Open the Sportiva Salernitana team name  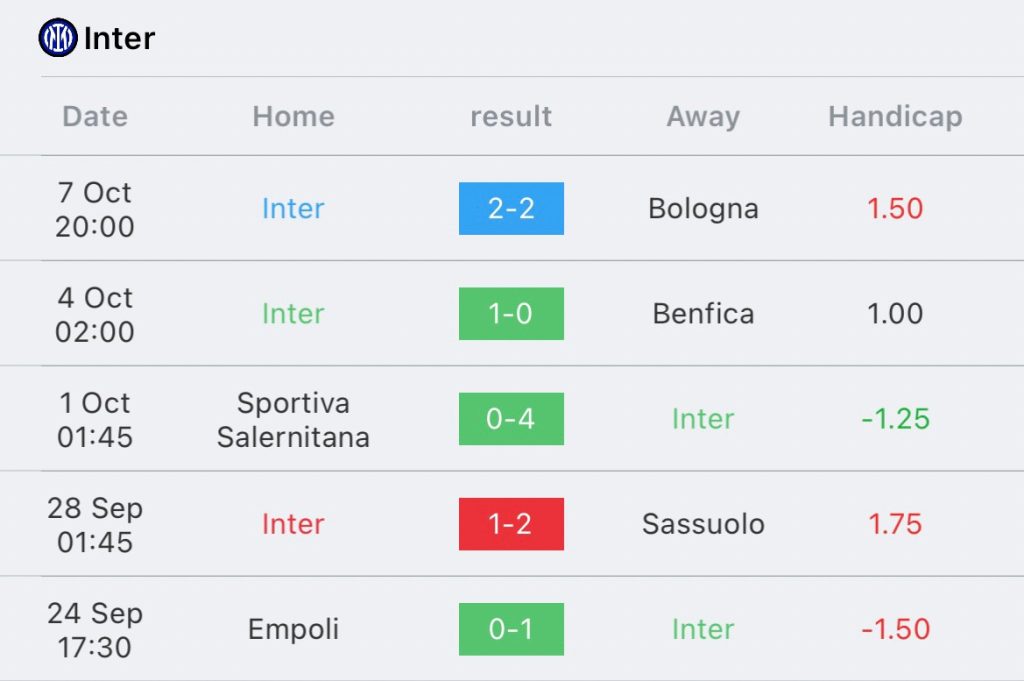click(x=293, y=419)
